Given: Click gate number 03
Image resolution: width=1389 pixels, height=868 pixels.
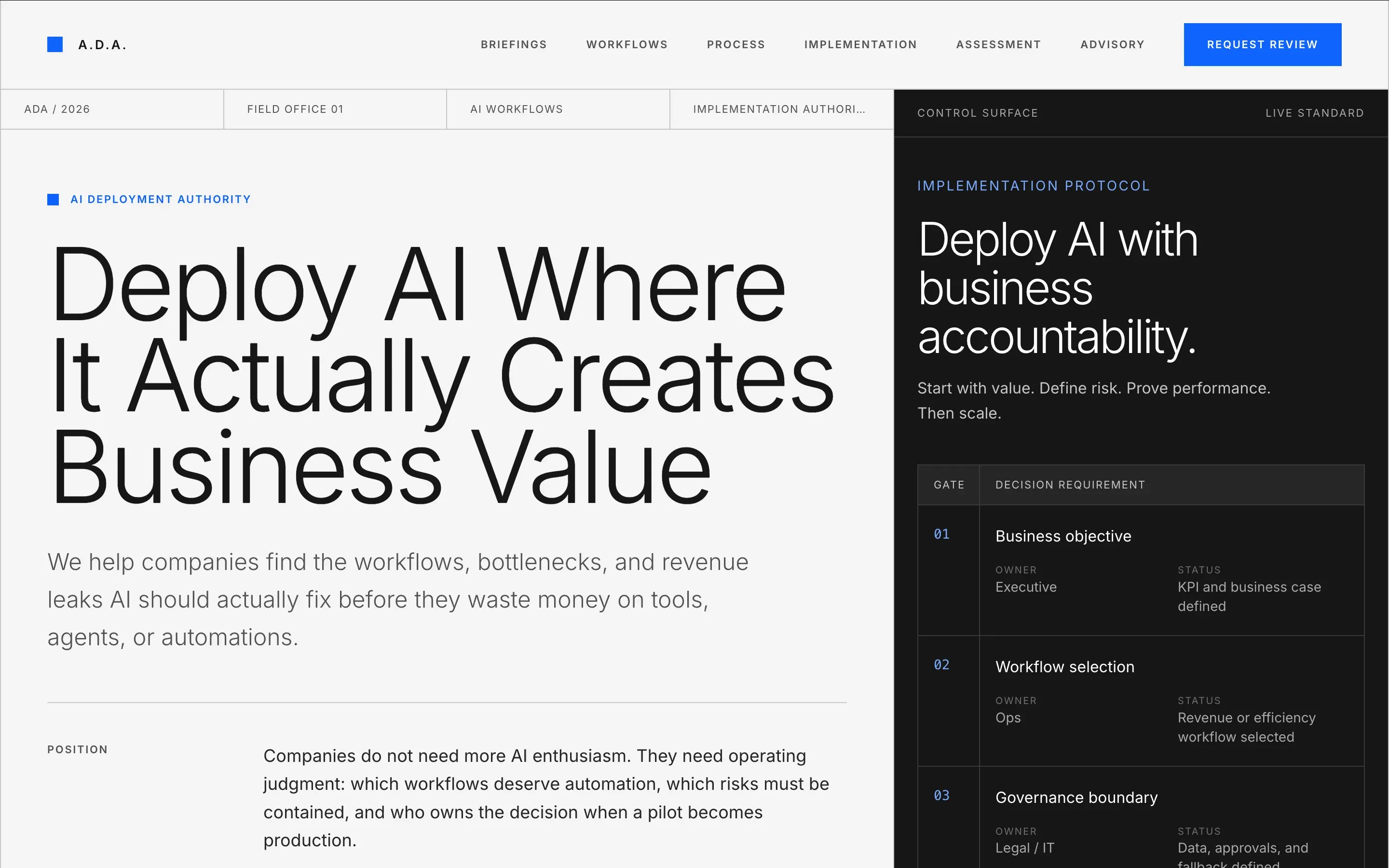Looking at the screenshot, I should pos(941,795).
